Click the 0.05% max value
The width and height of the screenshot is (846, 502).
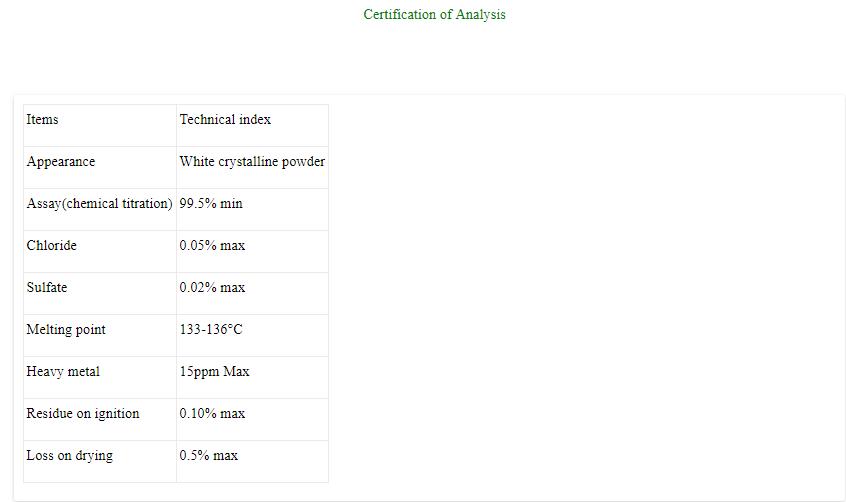click(x=212, y=246)
